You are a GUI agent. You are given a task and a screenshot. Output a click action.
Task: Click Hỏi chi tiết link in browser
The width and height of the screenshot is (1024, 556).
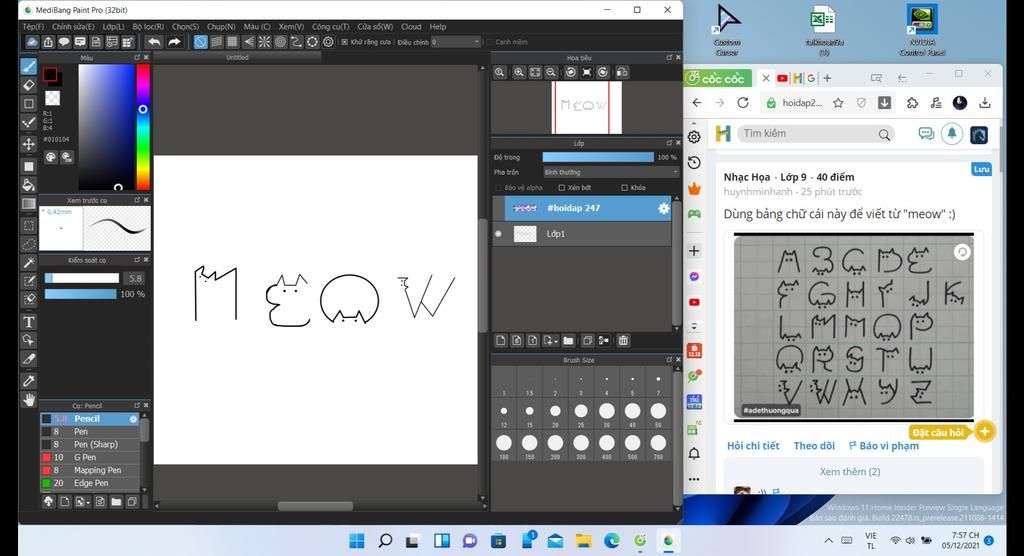pos(753,446)
